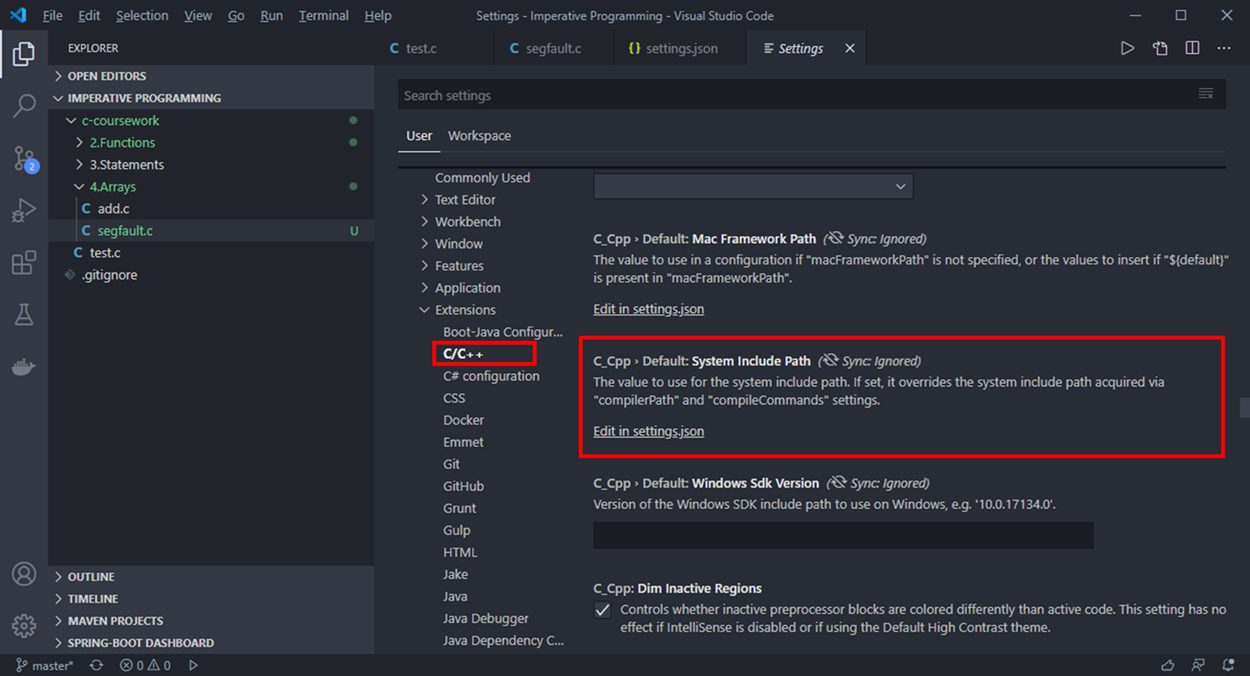The height and width of the screenshot is (676, 1250).
Task: Switch to Workspace settings tab
Action: (x=479, y=136)
